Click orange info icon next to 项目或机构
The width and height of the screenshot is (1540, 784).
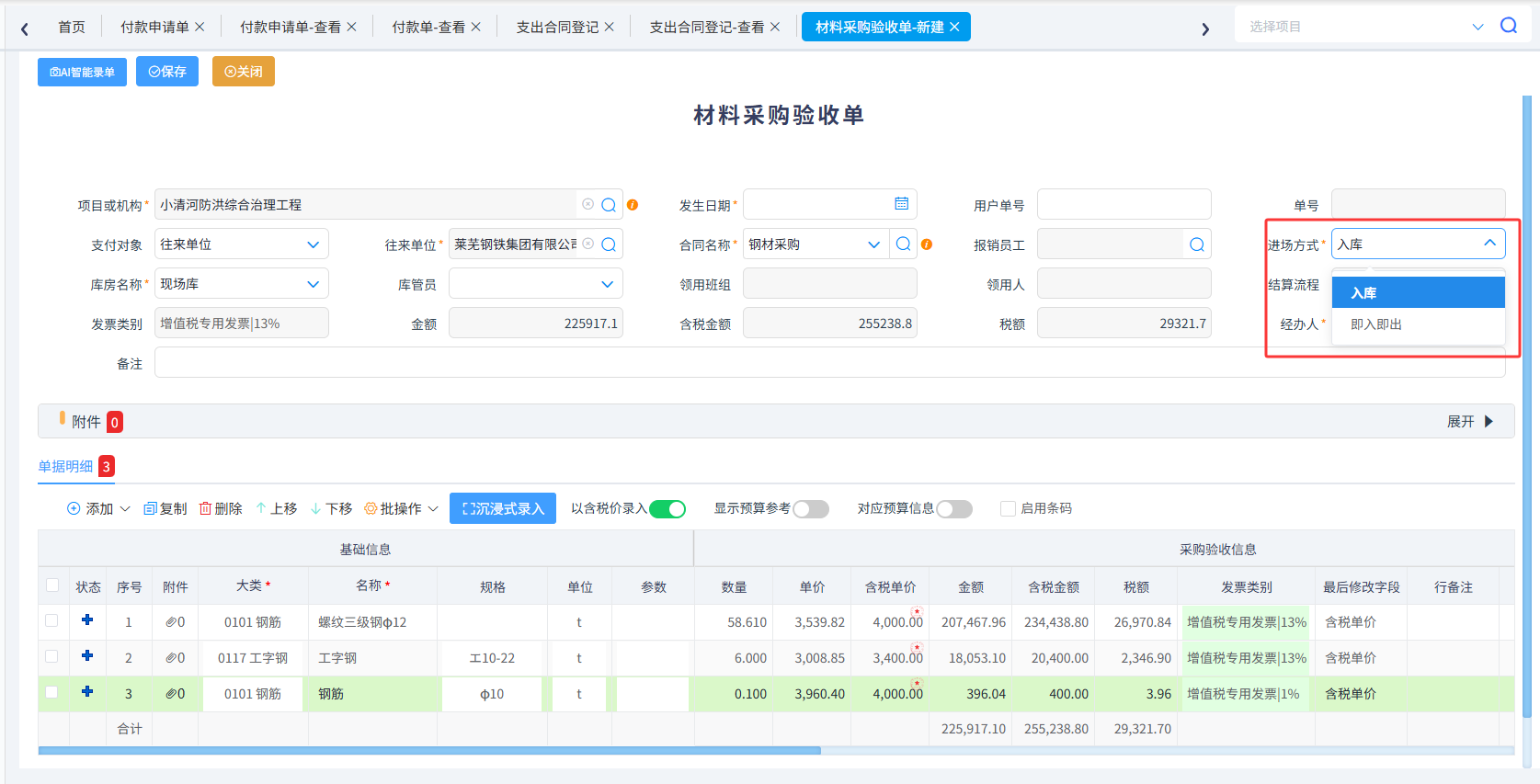click(x=633, y=205)
